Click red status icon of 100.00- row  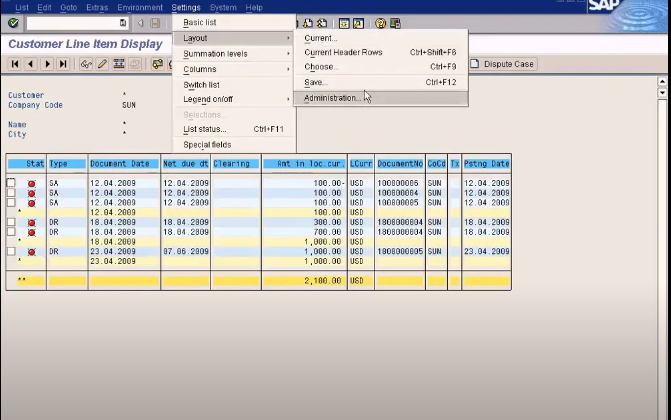pyautogui.click(x=31, y=184)
